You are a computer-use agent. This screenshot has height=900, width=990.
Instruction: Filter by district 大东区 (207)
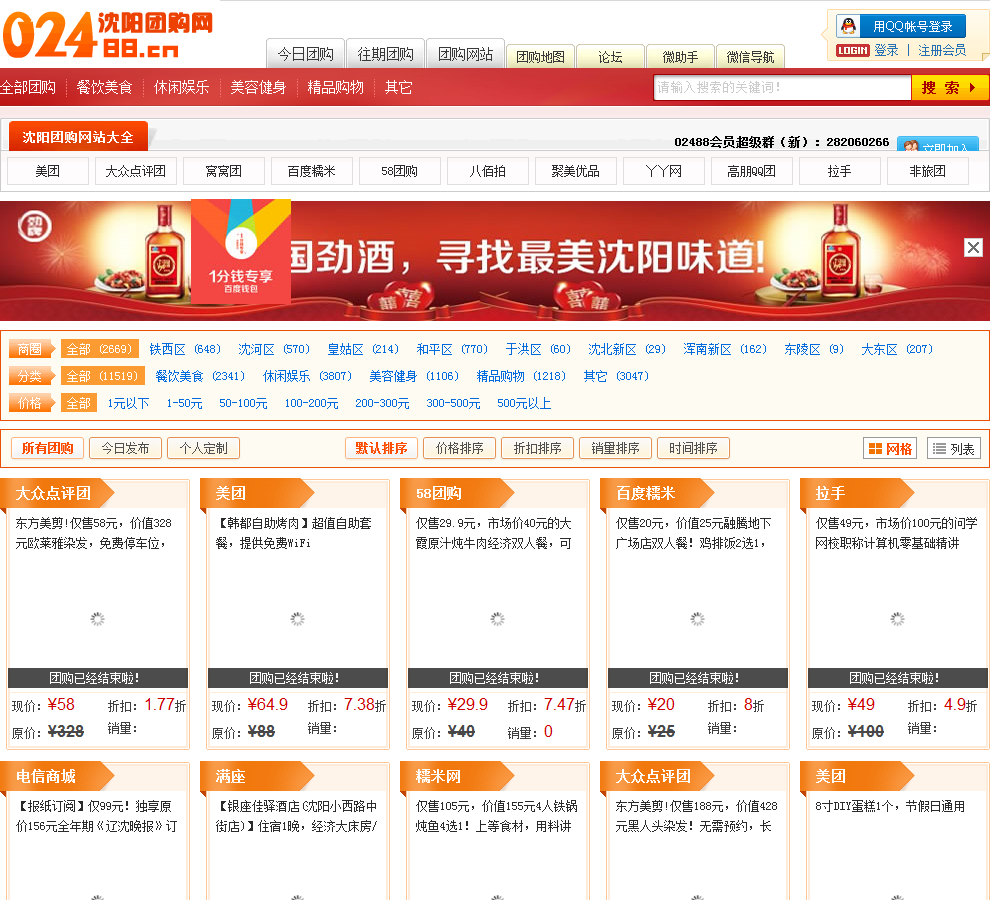click(897, 349)
